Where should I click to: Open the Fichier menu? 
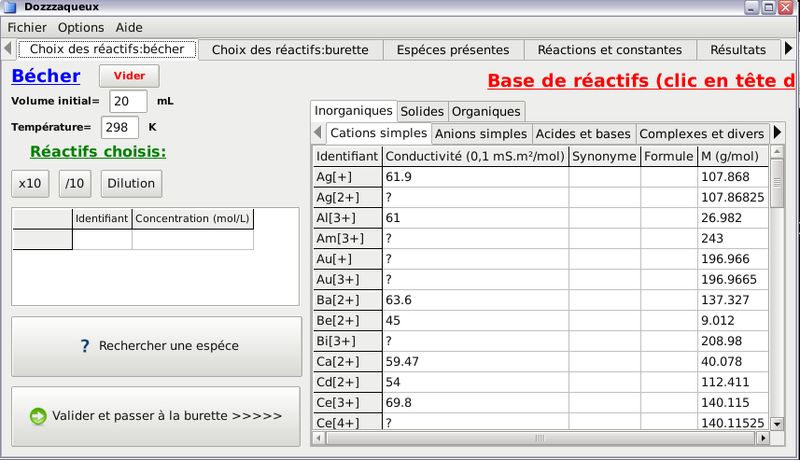[27, 28]
